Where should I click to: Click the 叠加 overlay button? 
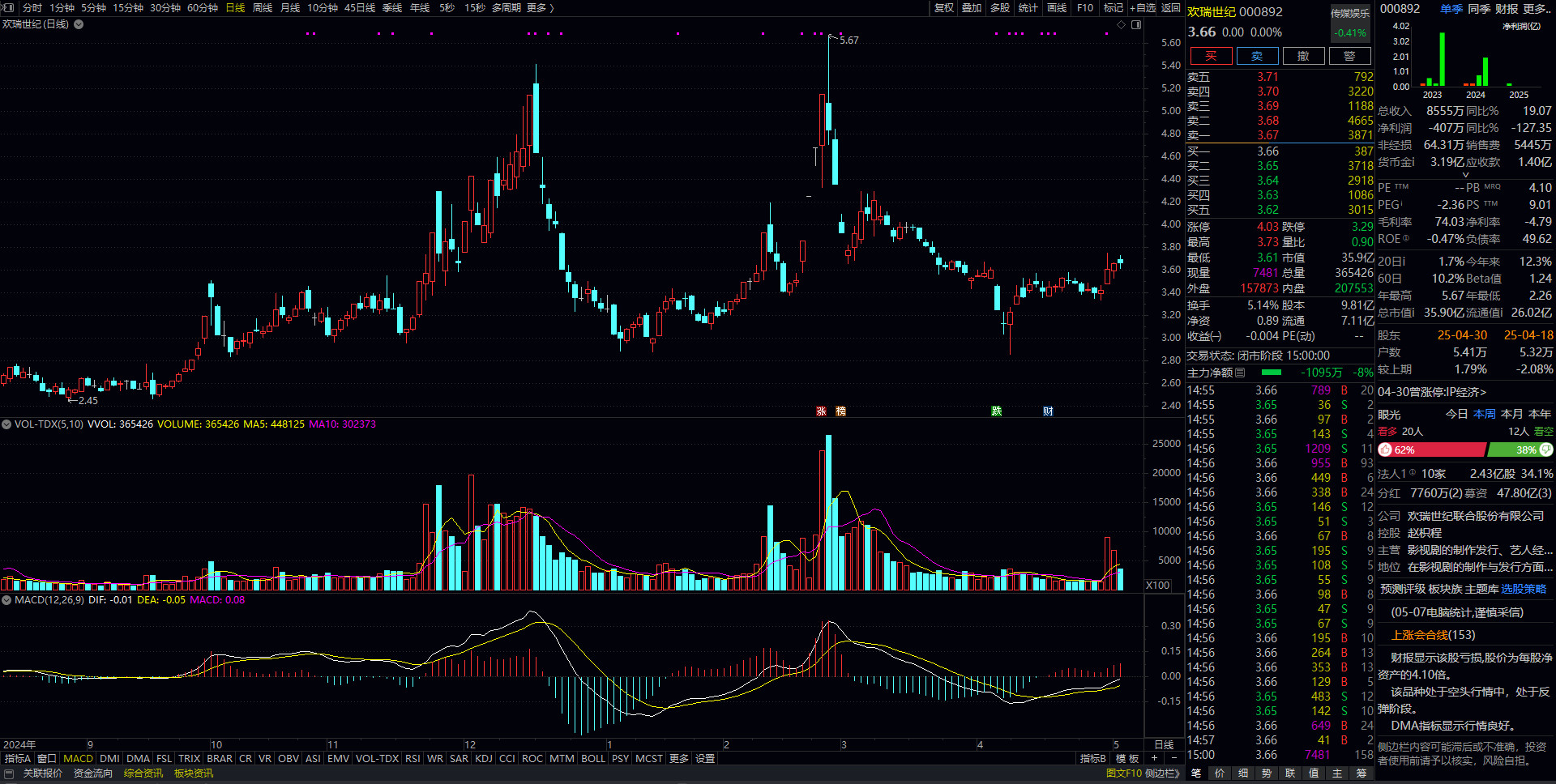pos(972,7)
